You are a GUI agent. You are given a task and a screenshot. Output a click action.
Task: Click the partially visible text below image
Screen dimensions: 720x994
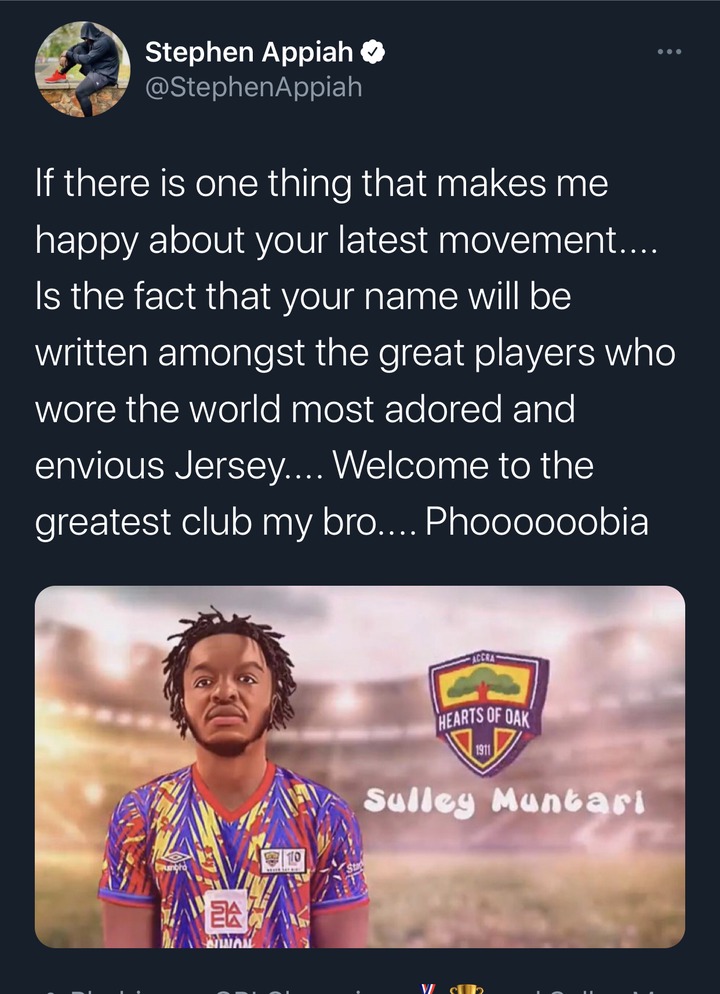pyautogui.click(x=360, y=989)
